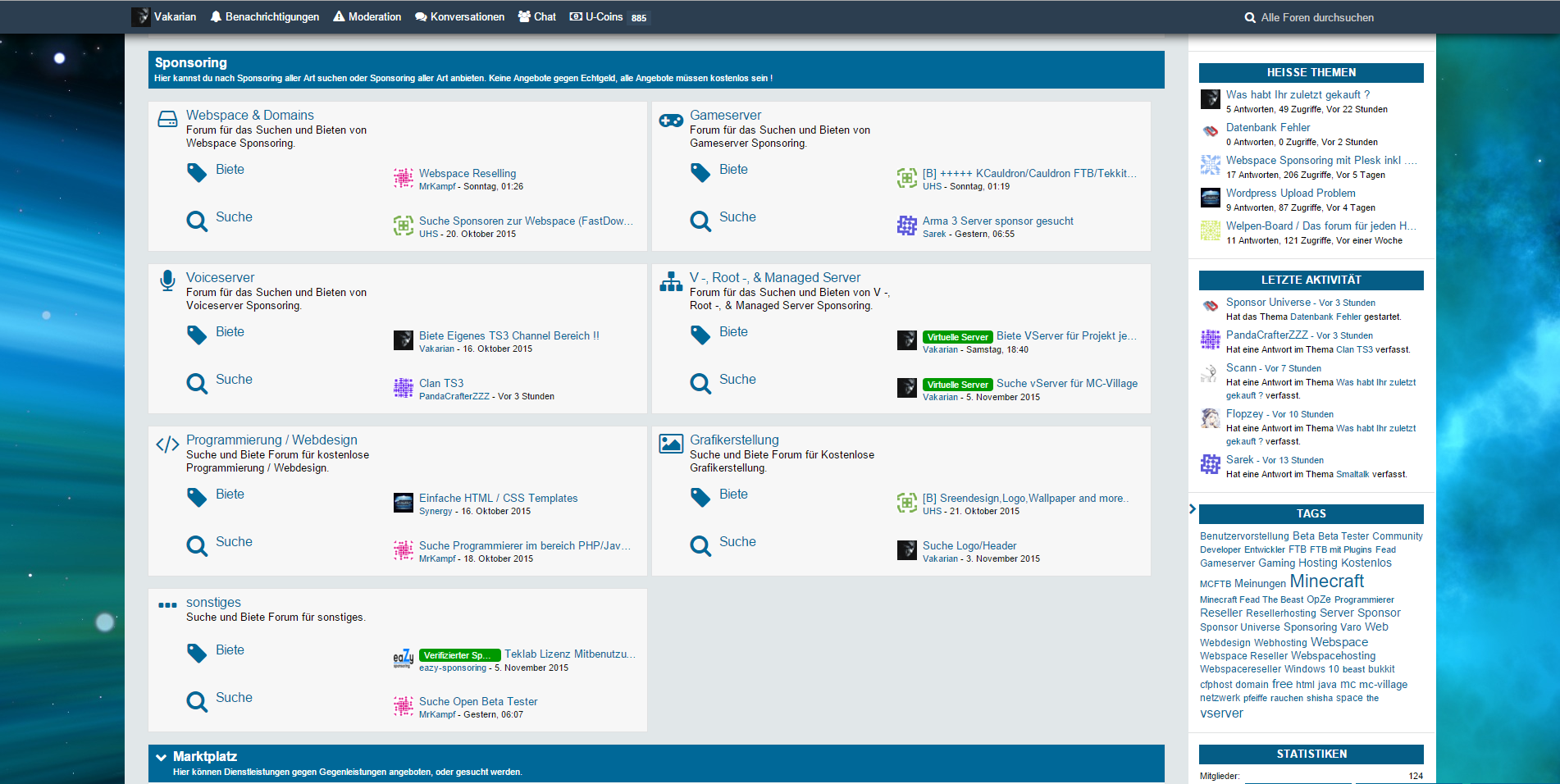Click the Gameserver gamepad icon
Screen dimensions: 1560x784
click(671, 121)
